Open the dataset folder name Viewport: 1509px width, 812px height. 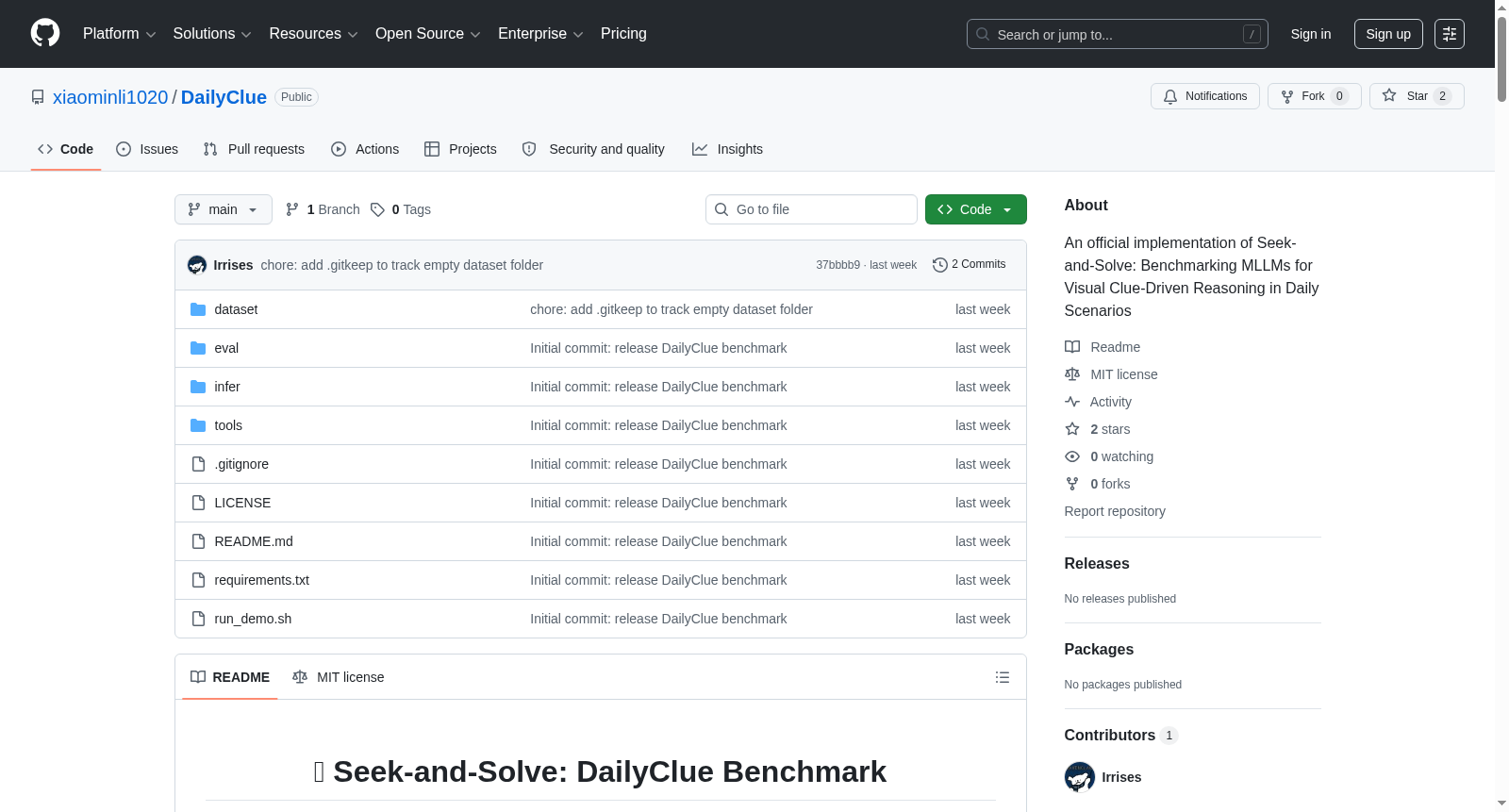[x=236, y=309]
